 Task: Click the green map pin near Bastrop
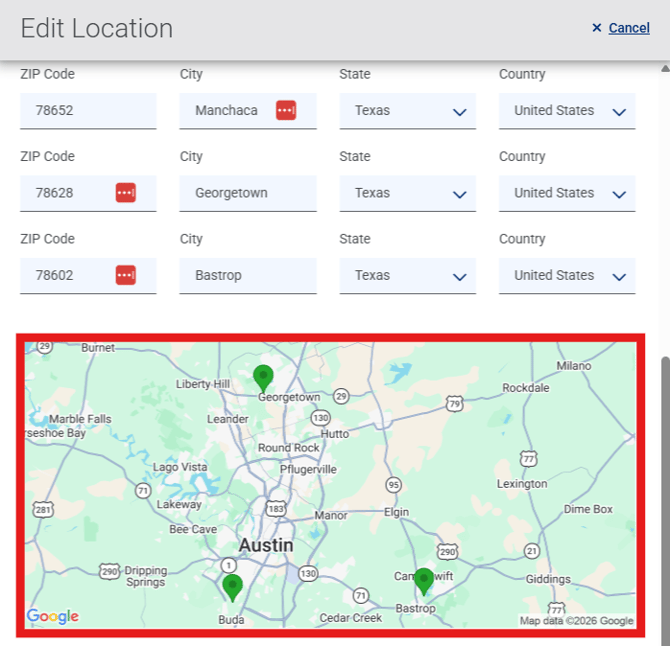click(x=424, y=580)
